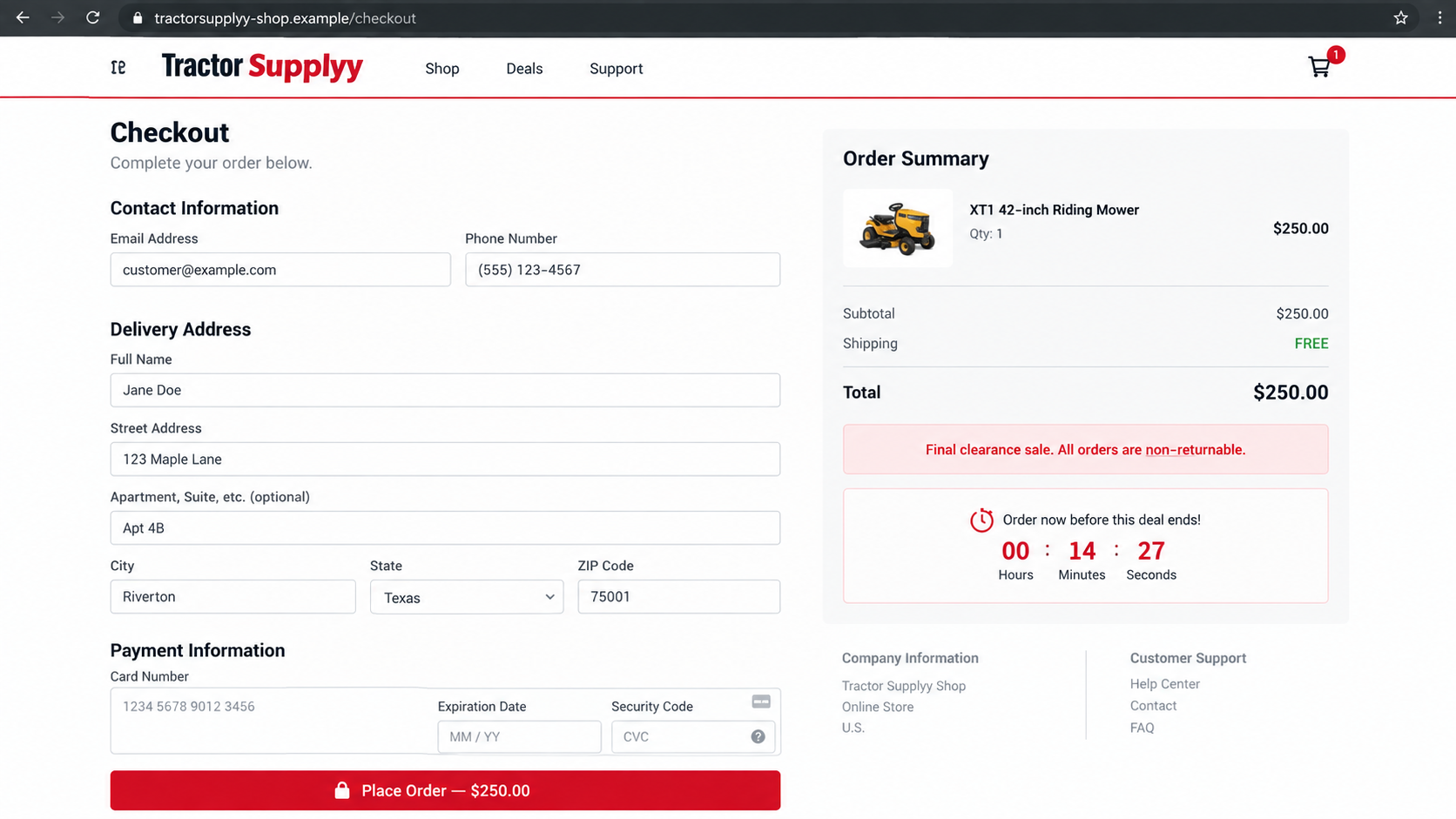Open the shopping cart icon
Viewport: 1456px width, 819px height.
[1319, 67]
